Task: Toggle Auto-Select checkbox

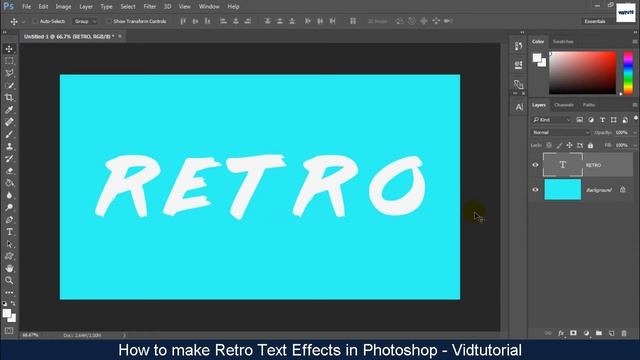Action: click(x=35, y=21)
